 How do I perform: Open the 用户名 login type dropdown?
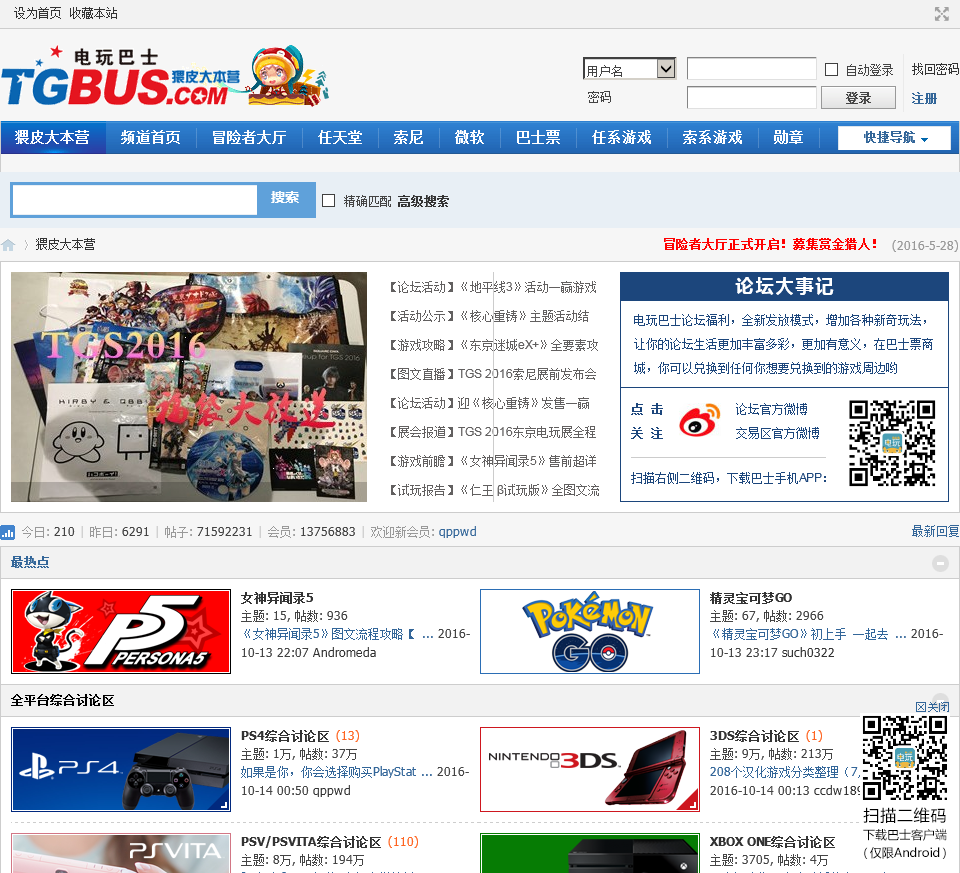pyautogui.click(x=629, y=69)
